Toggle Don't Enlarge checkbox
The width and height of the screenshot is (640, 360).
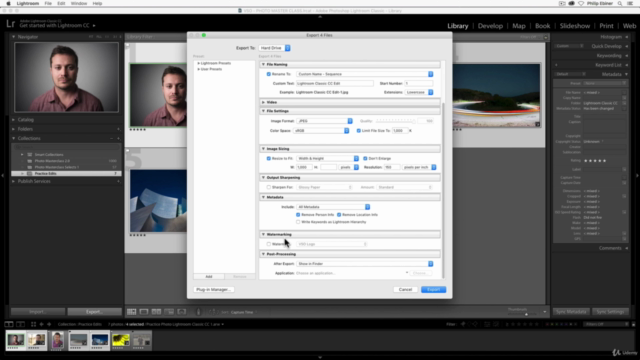[365, 158]
